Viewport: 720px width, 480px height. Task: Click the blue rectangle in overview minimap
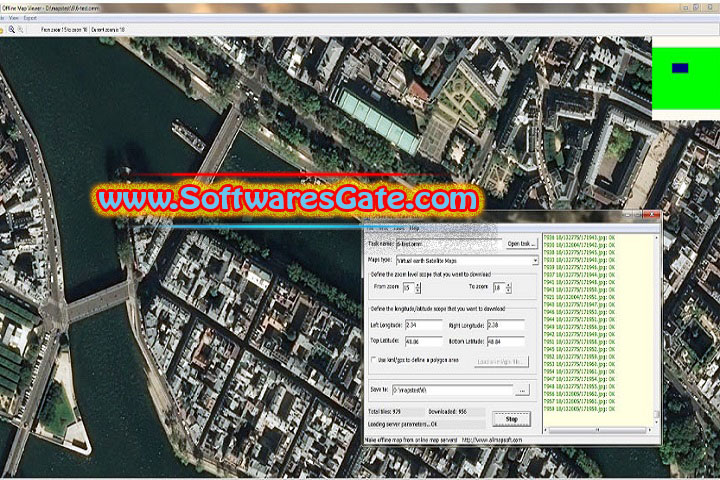(680, 68)
